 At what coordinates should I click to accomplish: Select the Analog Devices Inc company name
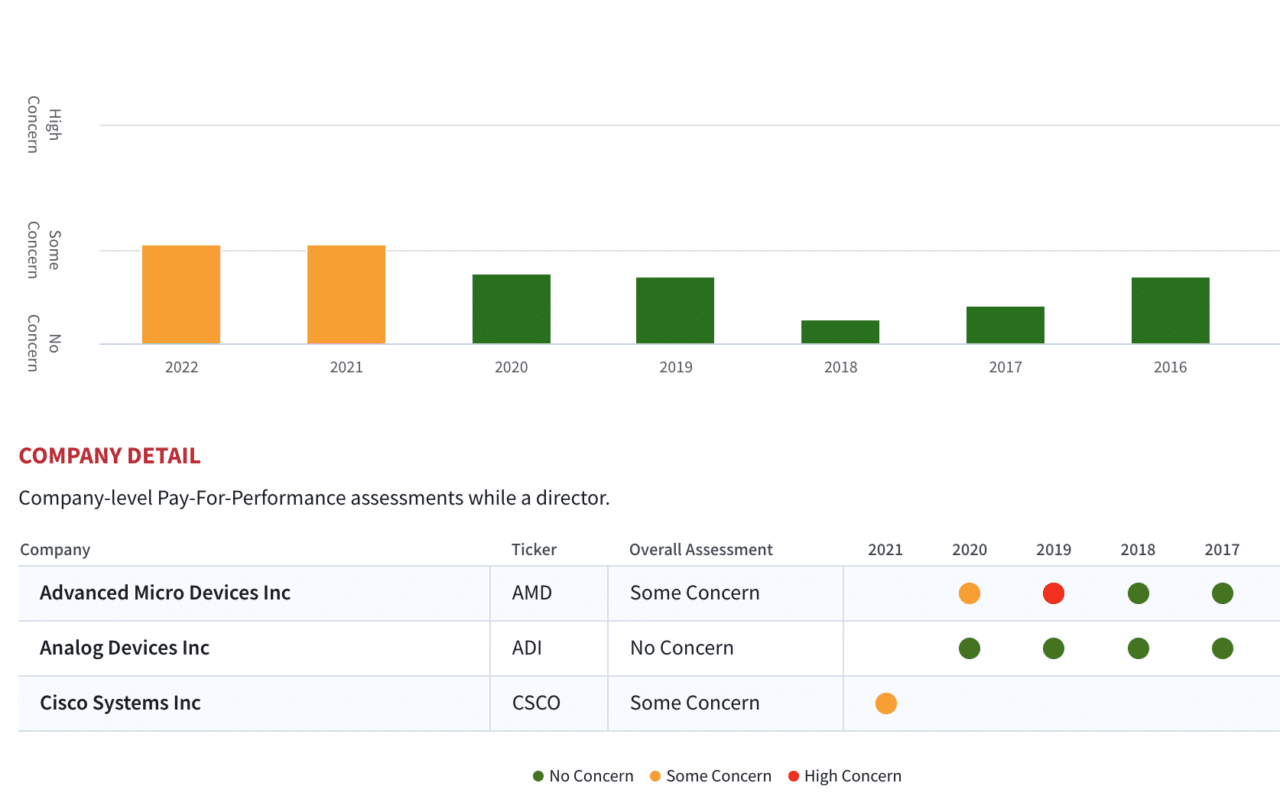(x=125, y=648)
